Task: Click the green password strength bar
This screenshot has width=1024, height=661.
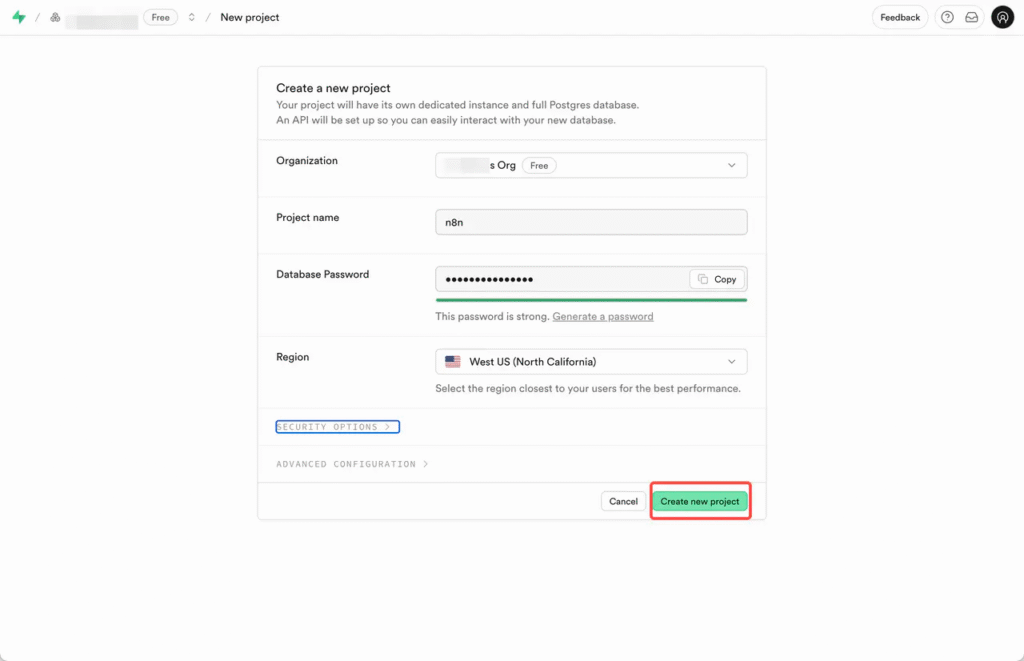Action: point(591,299)
